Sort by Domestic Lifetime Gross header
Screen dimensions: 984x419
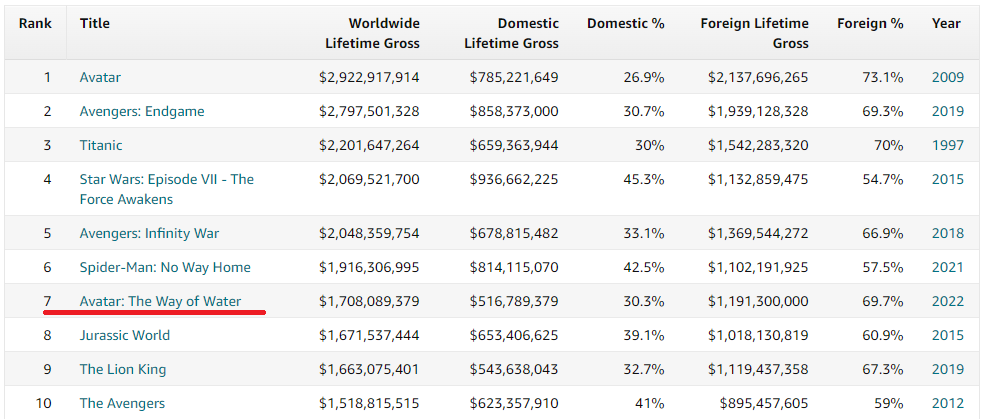512,33
